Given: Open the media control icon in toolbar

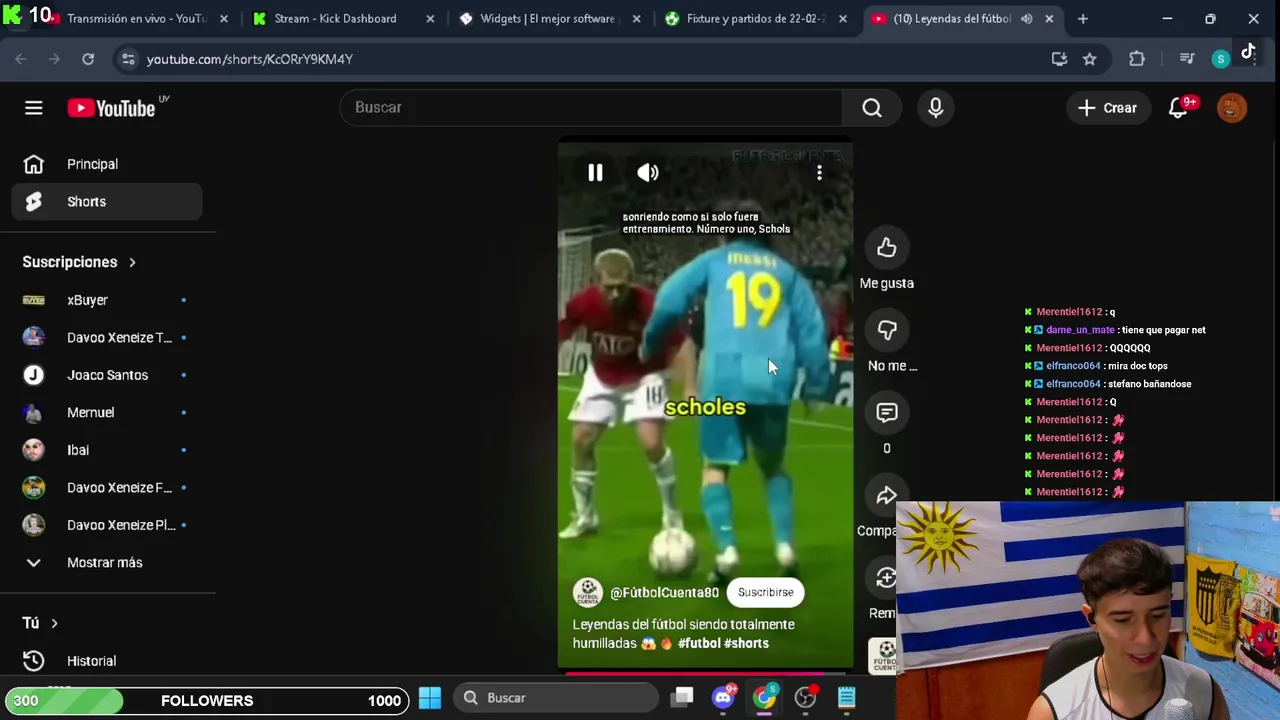Looking at the screenshot, I should [x=1187, y=59].
